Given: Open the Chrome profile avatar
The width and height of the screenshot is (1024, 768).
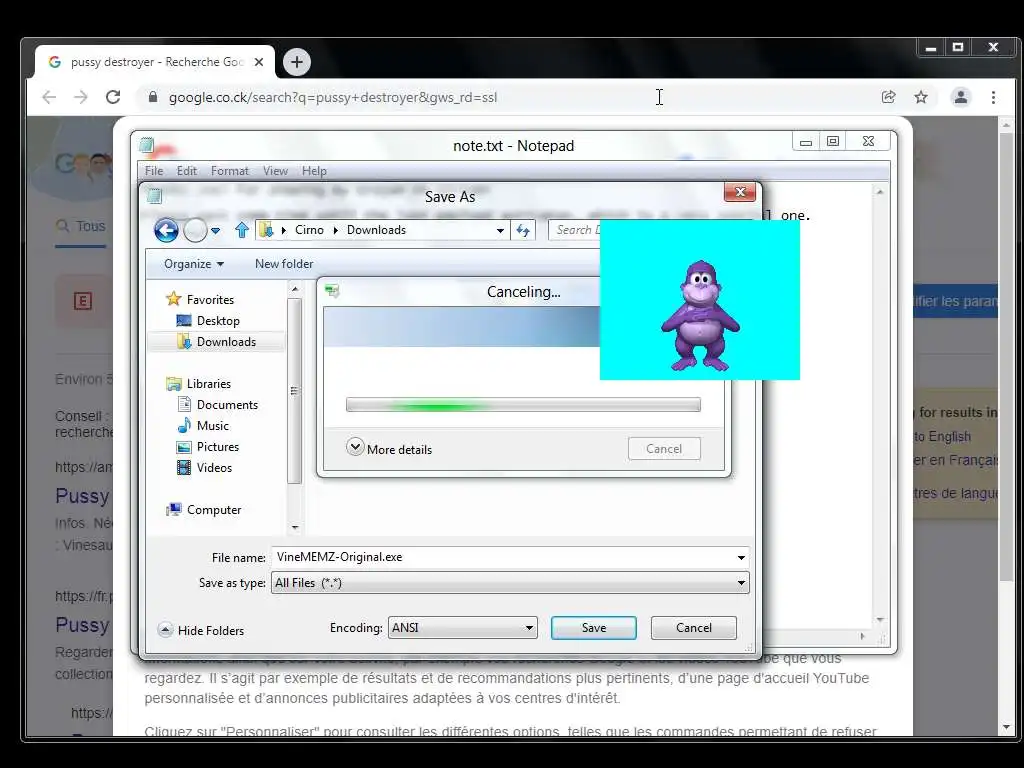Looking at the screenshot, I should pos(961,97).
